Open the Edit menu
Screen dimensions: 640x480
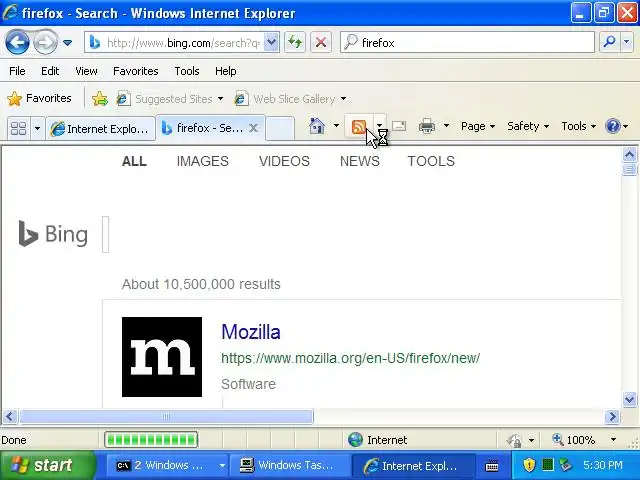pos(50,71)
